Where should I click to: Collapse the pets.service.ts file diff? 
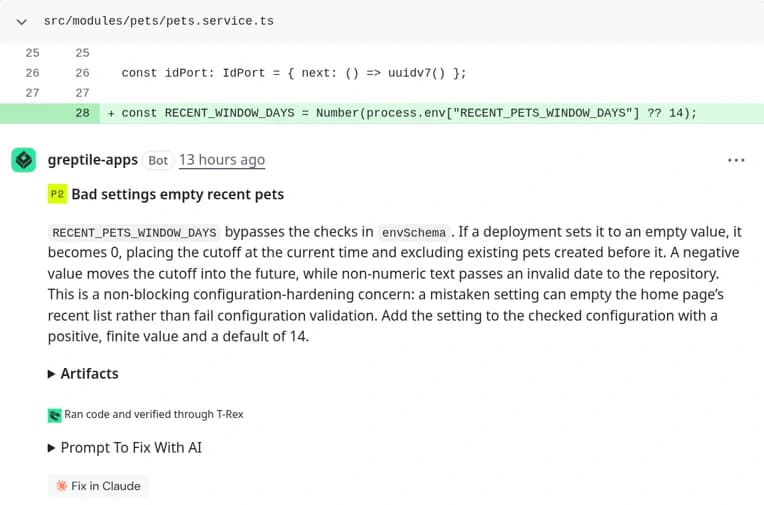(21, 21)
